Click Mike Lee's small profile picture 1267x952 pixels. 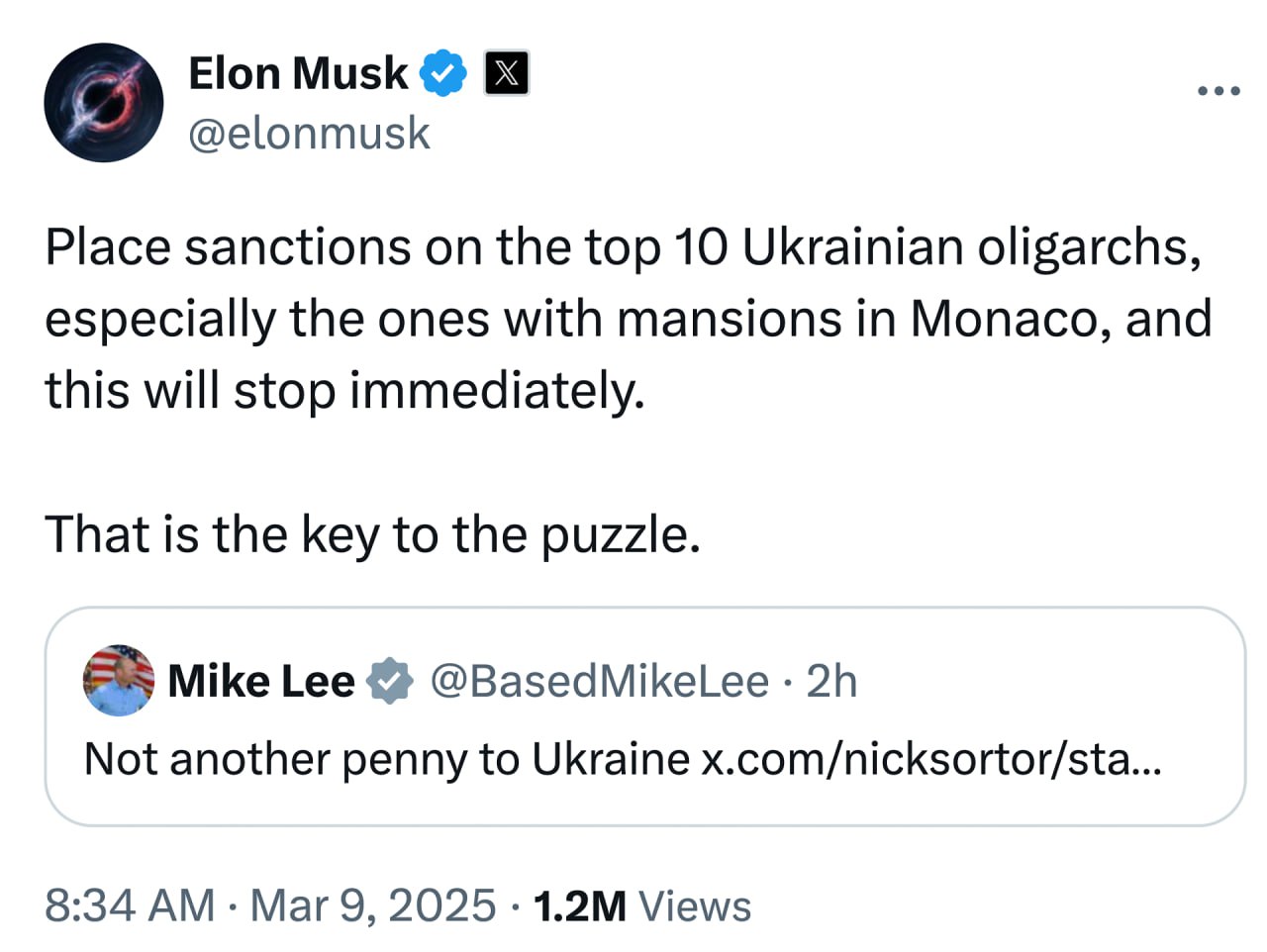click(x=119, y=680)
